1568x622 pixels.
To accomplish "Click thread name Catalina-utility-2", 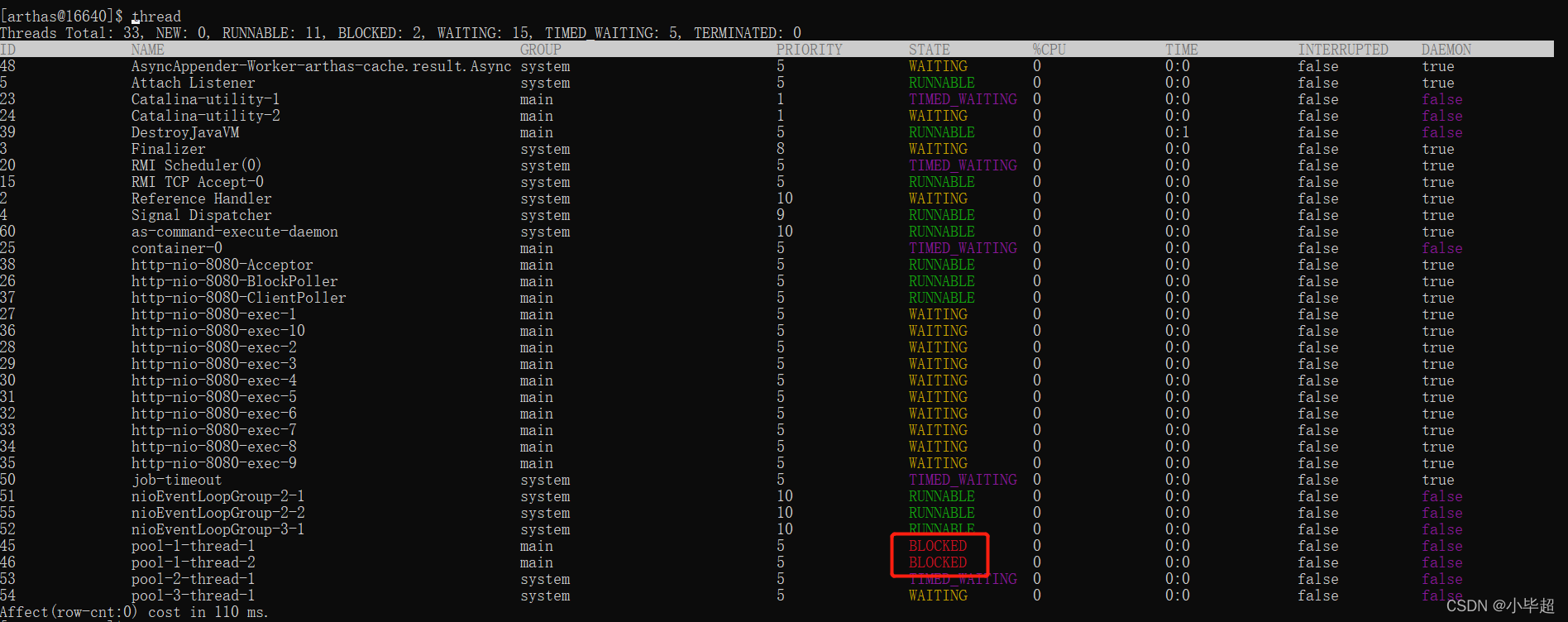I will point(206,116).
